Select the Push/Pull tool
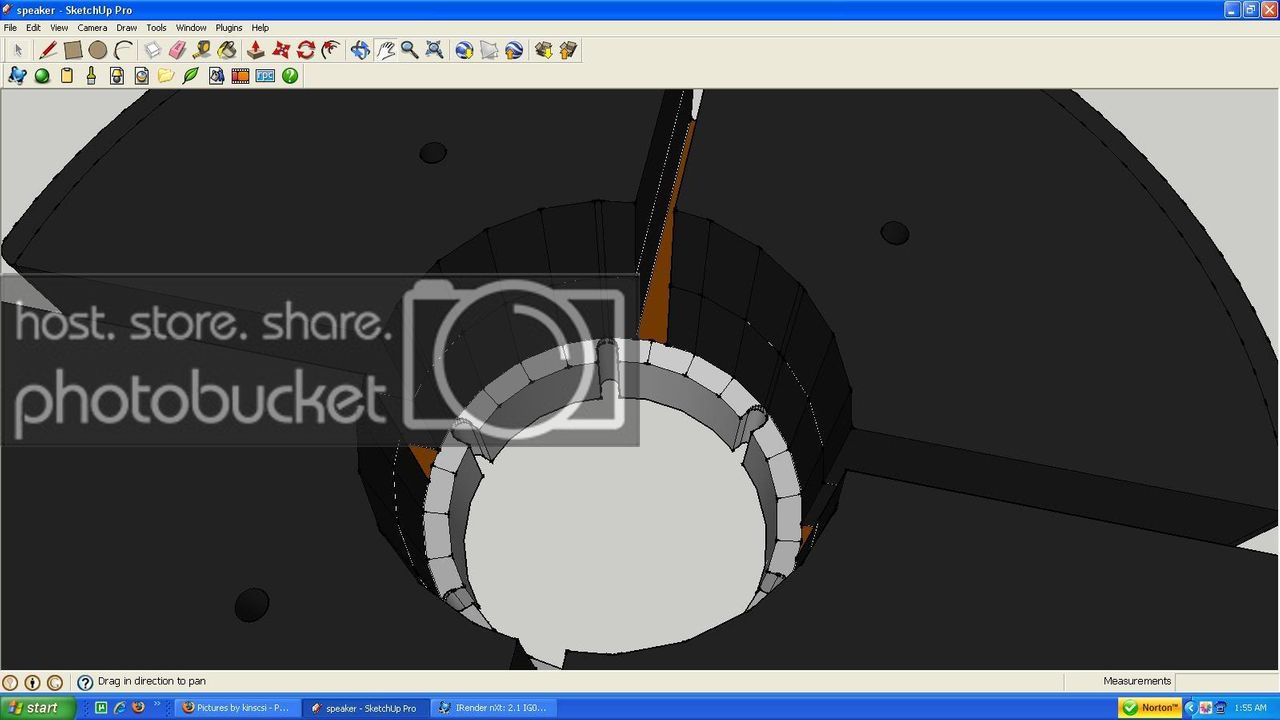Image resolution: width=1280 pixels, height=720 pixels. (x=256, y=50)
